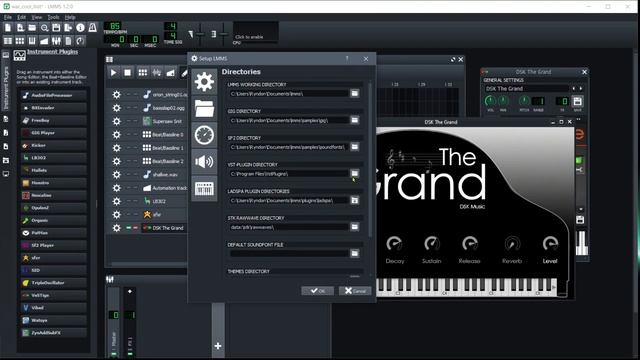
Task: Show controller rack toolbar icon
Action: (x=80, y=41)
